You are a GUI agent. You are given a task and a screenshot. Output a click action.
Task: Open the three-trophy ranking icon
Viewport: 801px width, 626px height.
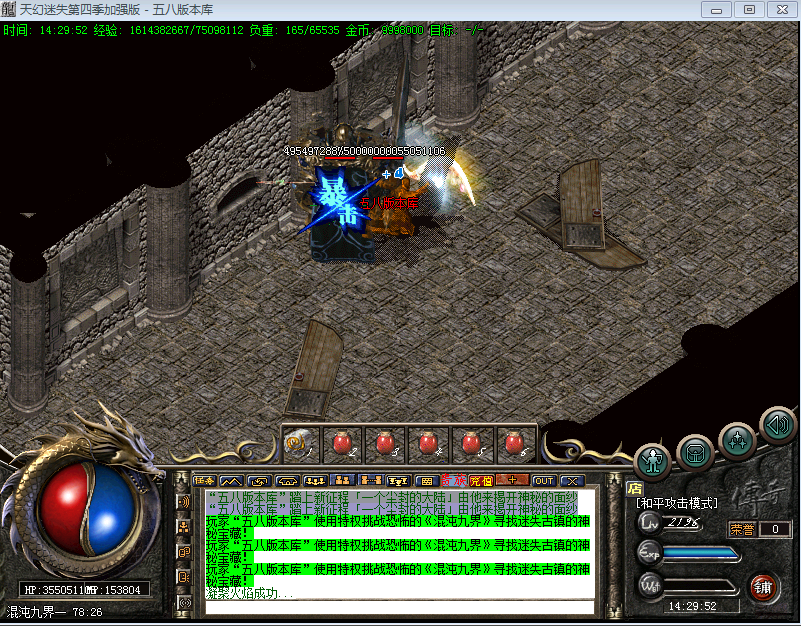pyautogui.click(x=398, y=481)
